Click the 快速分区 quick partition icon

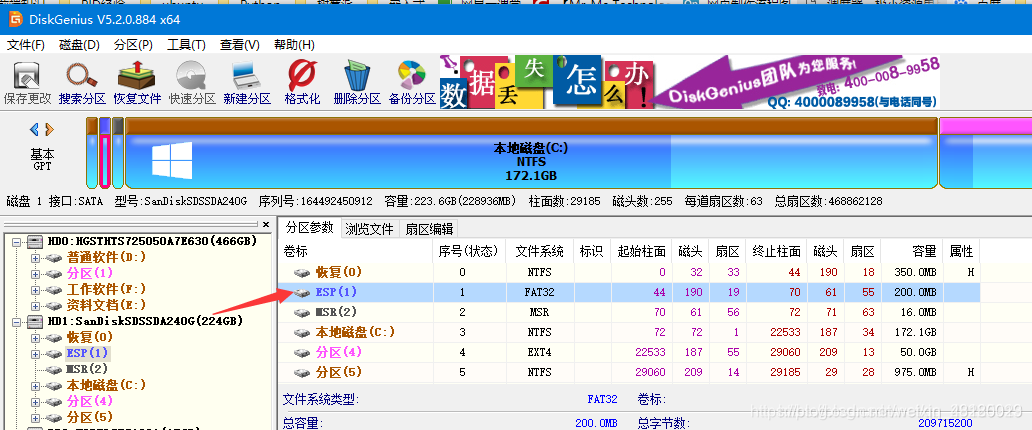[x=192, y=76]
